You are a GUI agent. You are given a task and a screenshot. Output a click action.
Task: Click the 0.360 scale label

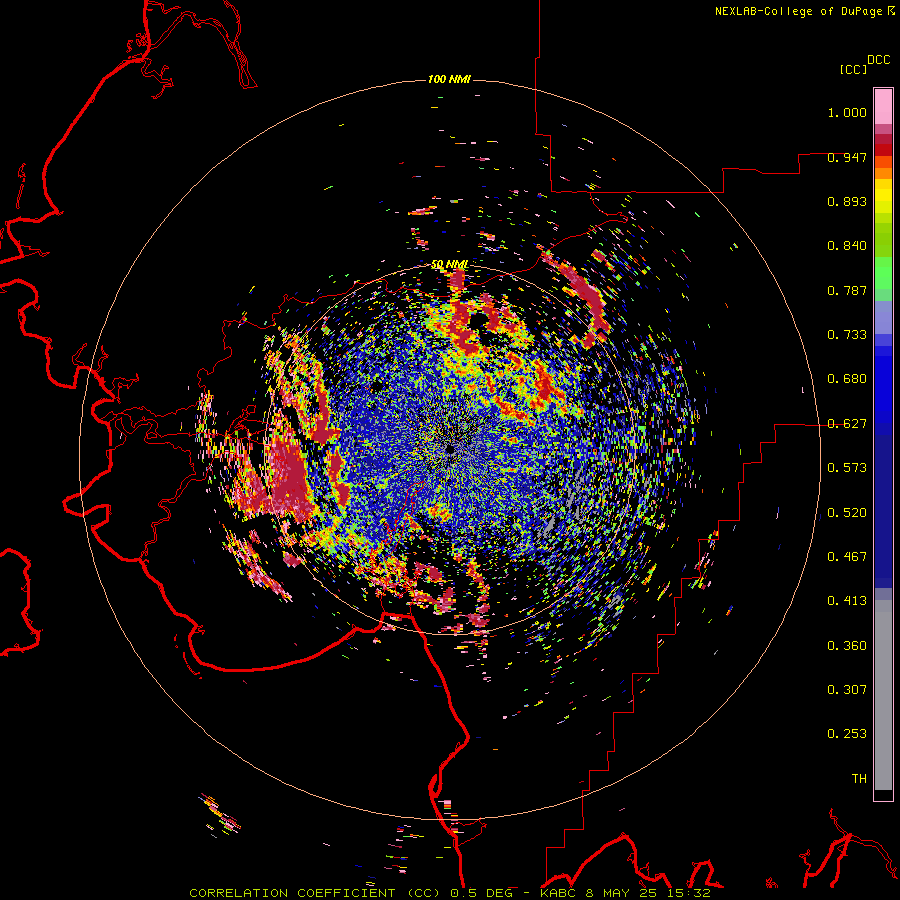pyautogui.click(x=847, y=646)
